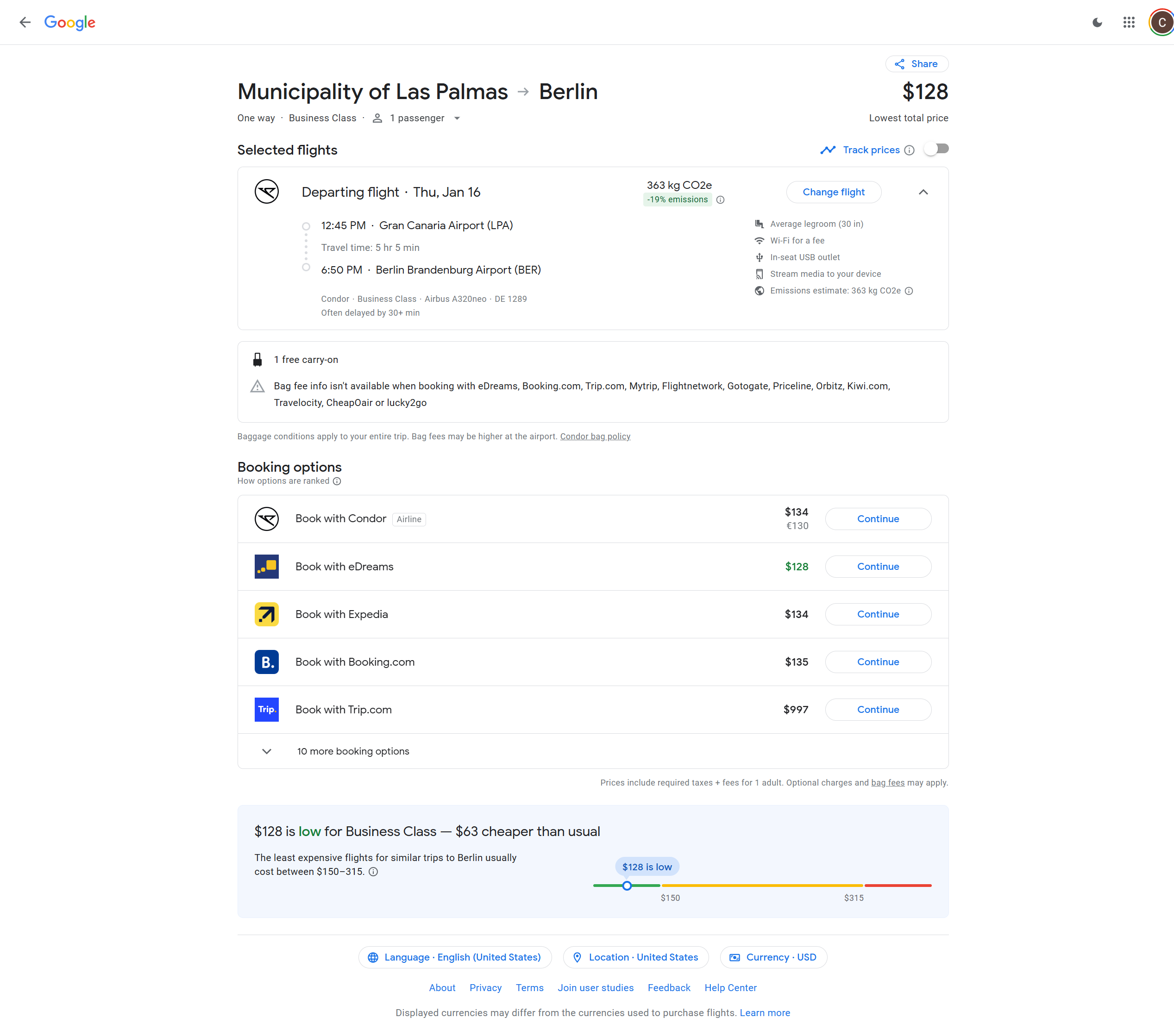Open the Google apps grid

click(x=1129, y=22)
